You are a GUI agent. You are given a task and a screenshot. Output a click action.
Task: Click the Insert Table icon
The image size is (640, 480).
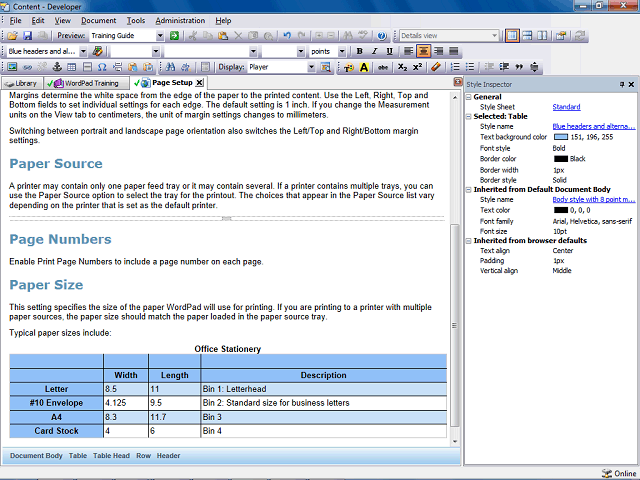coord(72,67)
